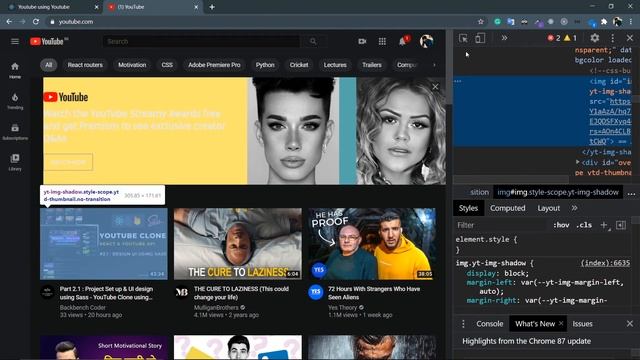Close the DevTools panel
The height and width of the screenshot is (360, 640).
click(630, 38)
